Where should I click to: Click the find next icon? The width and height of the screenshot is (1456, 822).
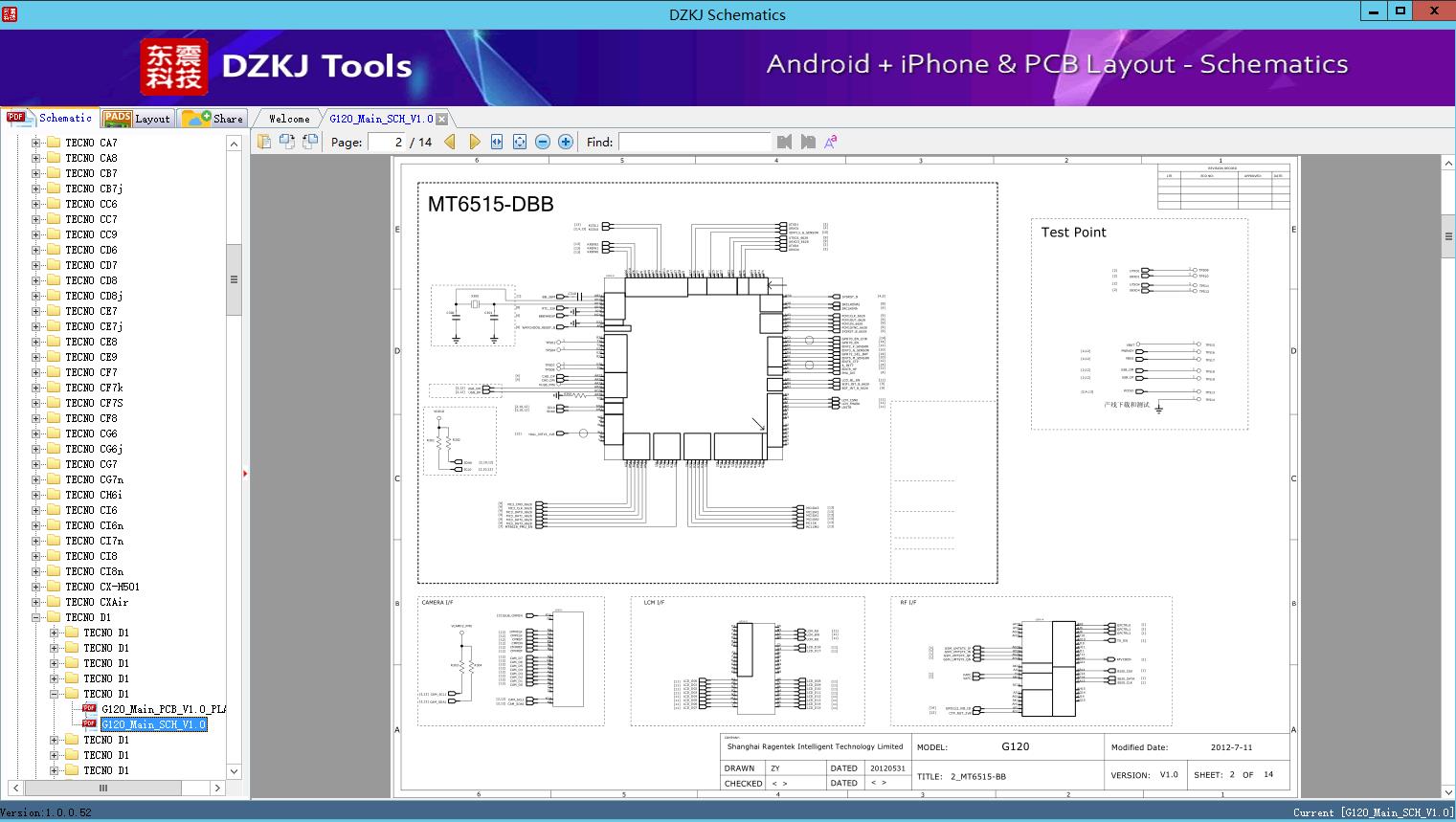(x=808, y=142)
